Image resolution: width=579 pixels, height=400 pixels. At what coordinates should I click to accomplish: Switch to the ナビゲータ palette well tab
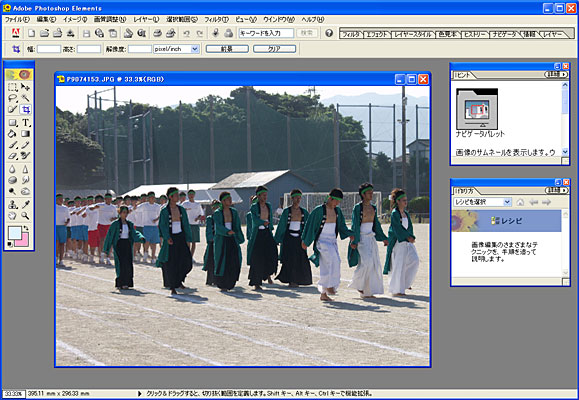click(504, 34)
